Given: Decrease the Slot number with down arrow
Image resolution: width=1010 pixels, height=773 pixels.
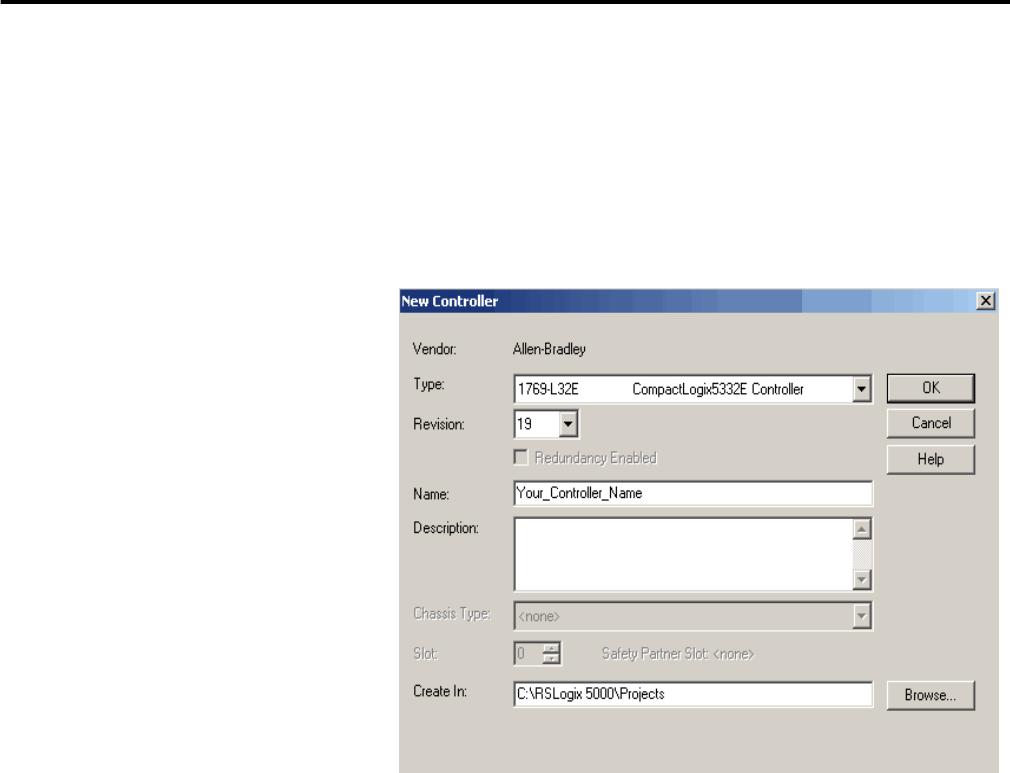Looking at the screenshot, I should pyautogui.click(x=551, y=658).
